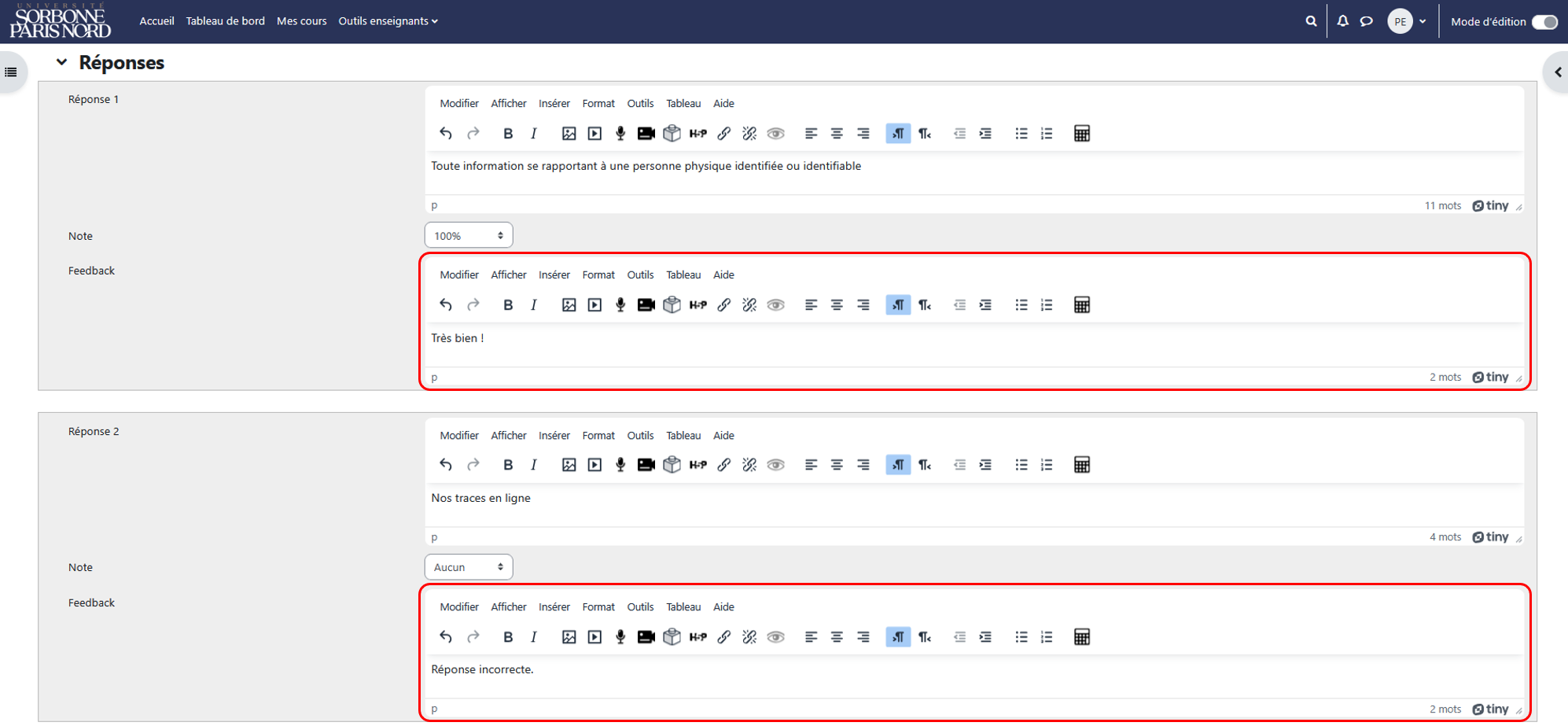Click Bold in Réponse 1 editor toolbar

508,134
